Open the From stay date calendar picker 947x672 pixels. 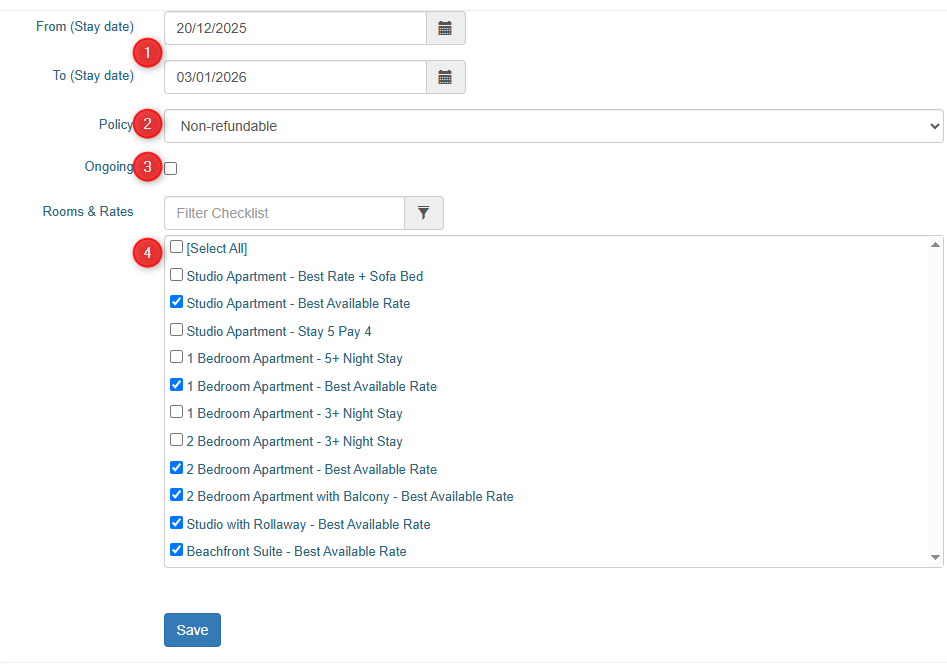[446, 28]
